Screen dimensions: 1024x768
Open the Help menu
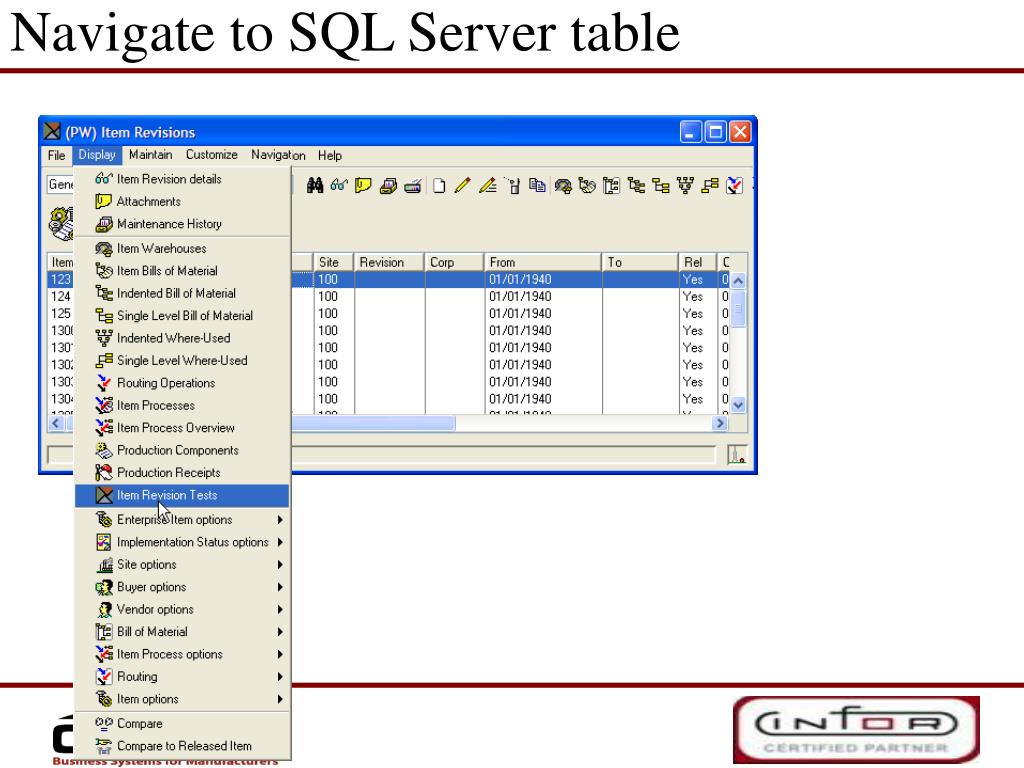coord(330,155)
